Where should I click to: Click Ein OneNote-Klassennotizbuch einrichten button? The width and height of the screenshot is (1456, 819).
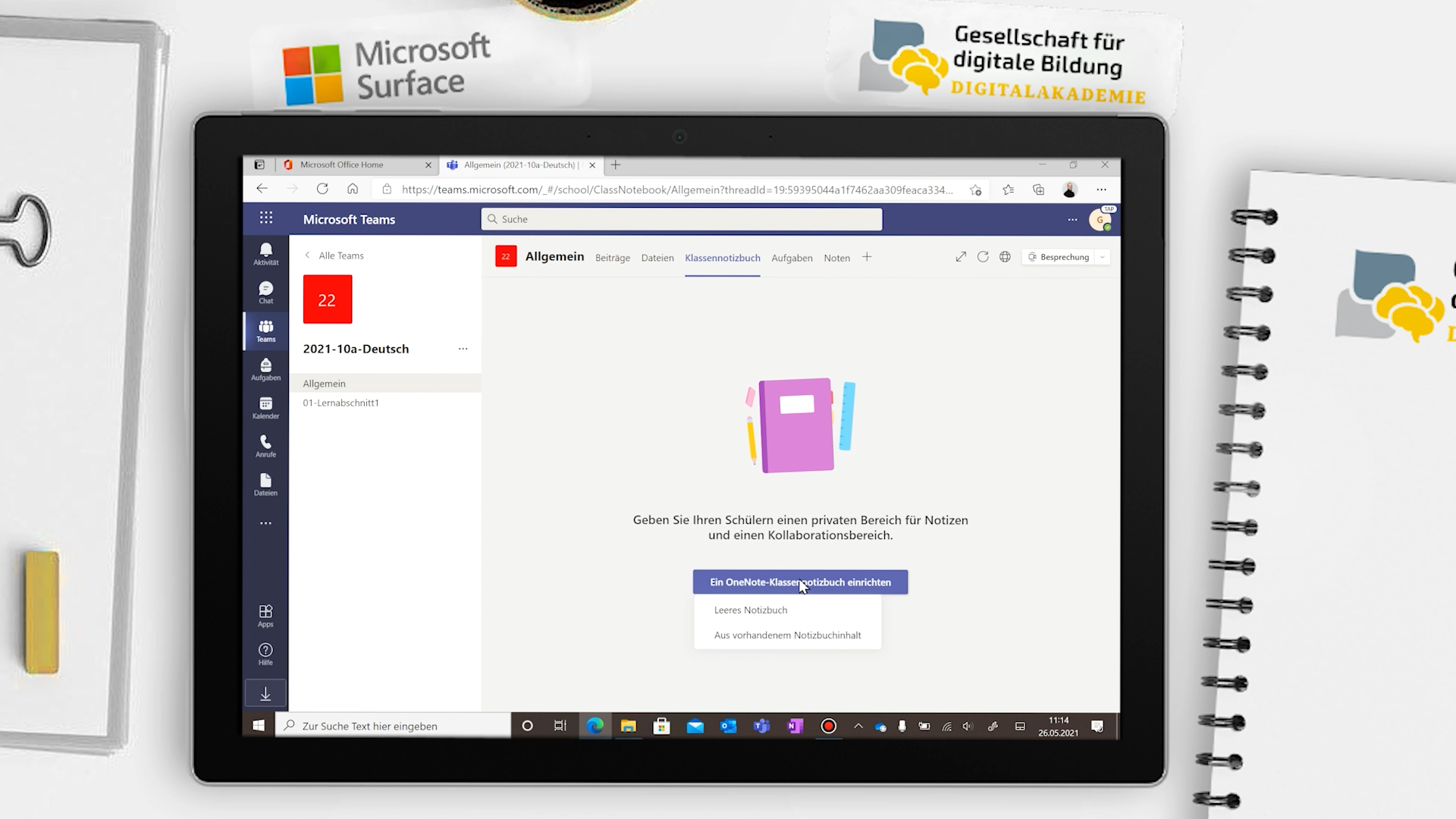coord(800,582)
